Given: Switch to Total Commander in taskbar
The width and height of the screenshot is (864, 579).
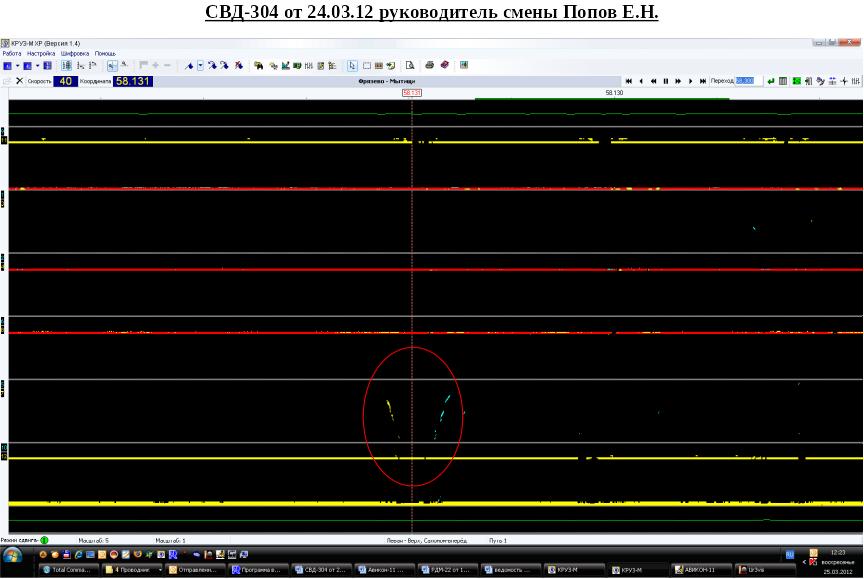Looking at the screenshot, I should (x=67, y=570).
